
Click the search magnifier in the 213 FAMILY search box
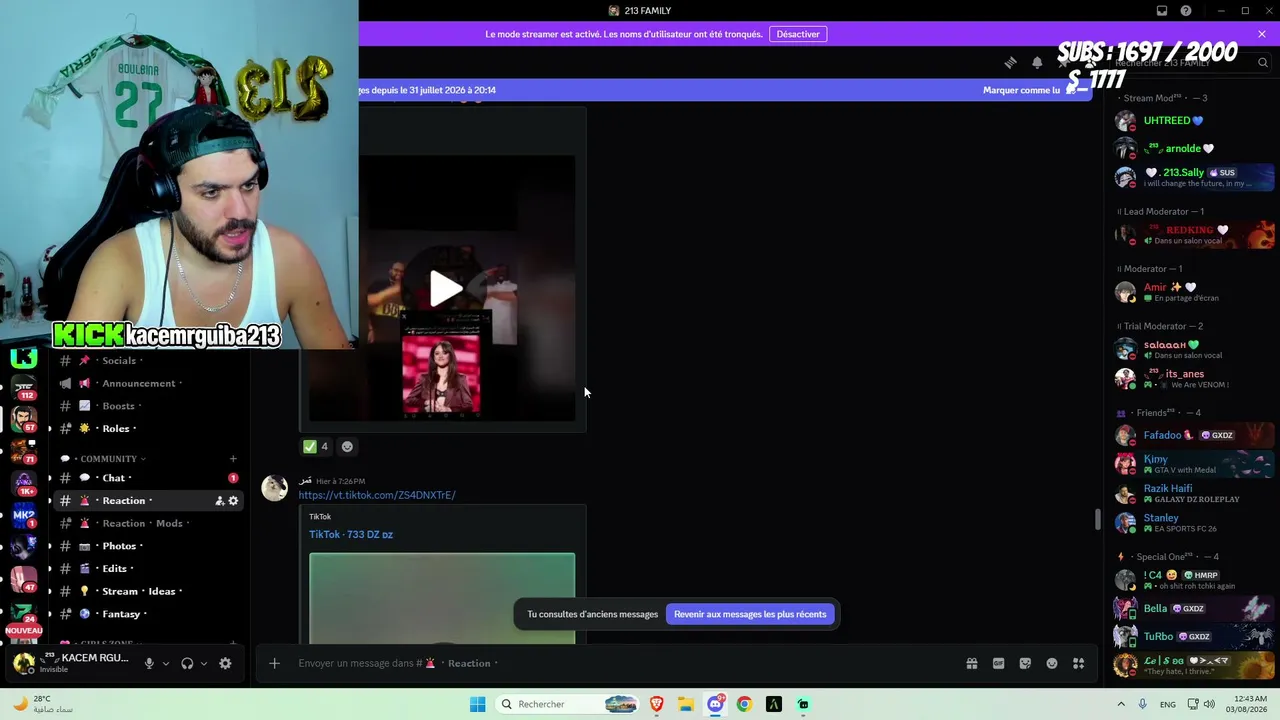1263,63
